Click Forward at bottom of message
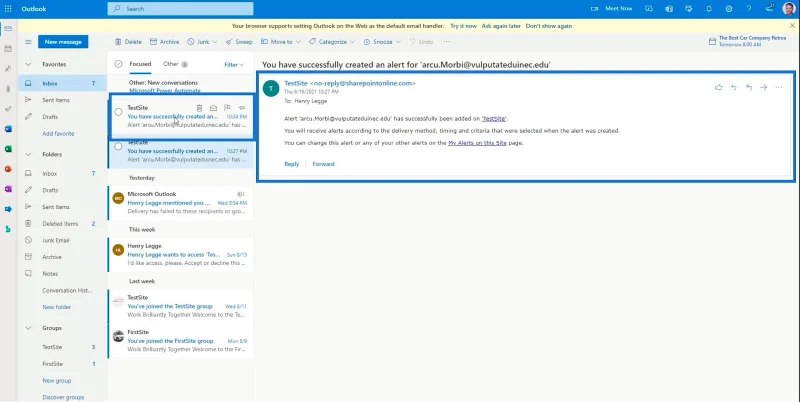The image size is (800, 402). point(323,164)
